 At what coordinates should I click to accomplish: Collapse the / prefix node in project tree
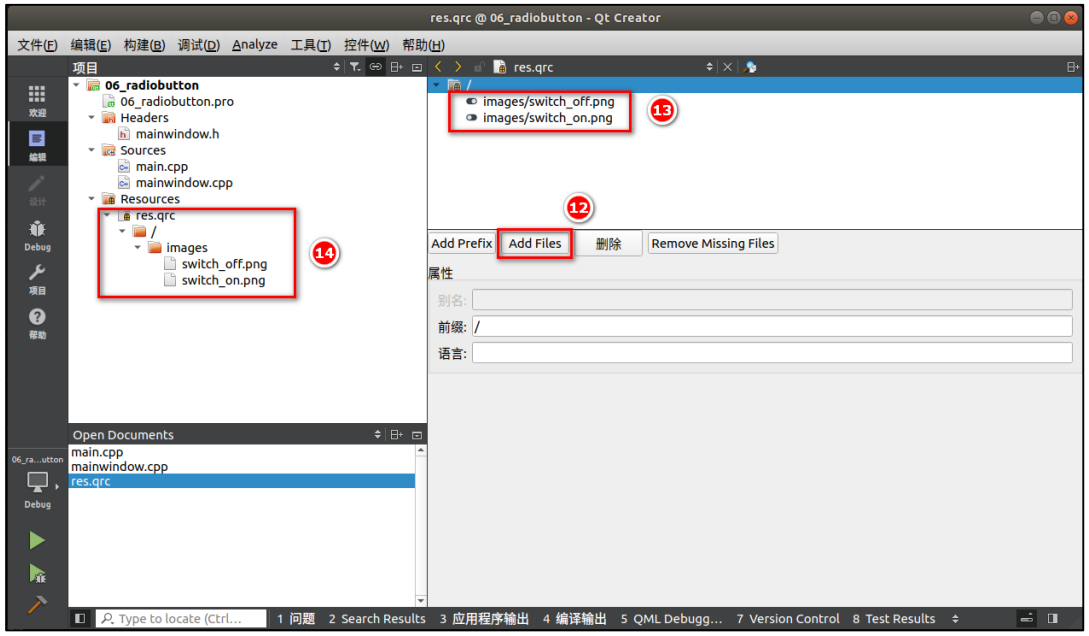click(x=122, y=231)
